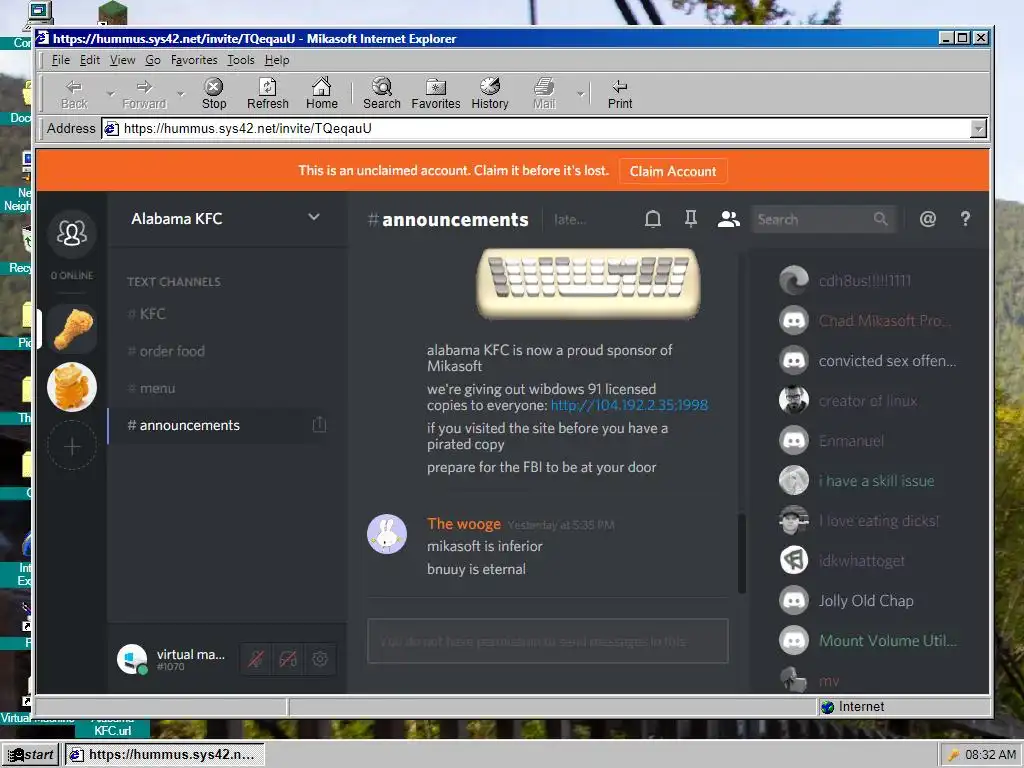Open the History pane

click(x=490, y=93)
